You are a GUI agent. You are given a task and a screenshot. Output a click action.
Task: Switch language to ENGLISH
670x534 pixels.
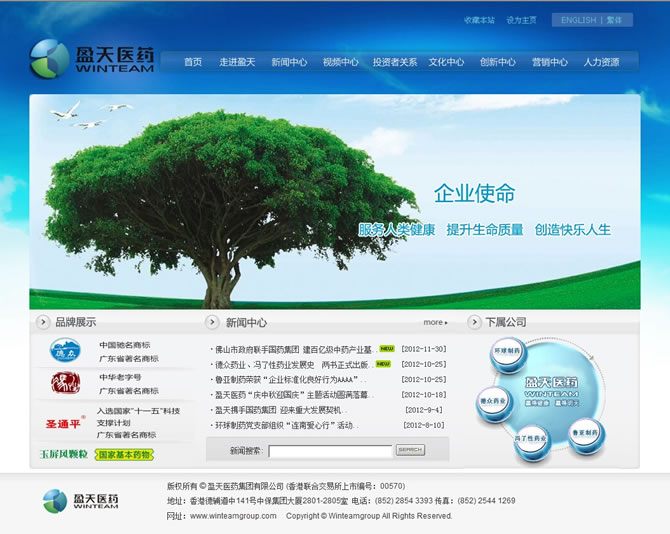tap(578, 20)
